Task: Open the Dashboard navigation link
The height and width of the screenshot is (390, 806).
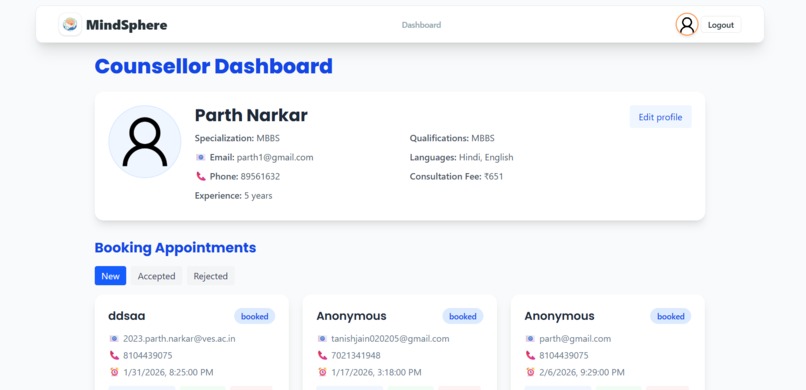Action: (x=421, y=25)
